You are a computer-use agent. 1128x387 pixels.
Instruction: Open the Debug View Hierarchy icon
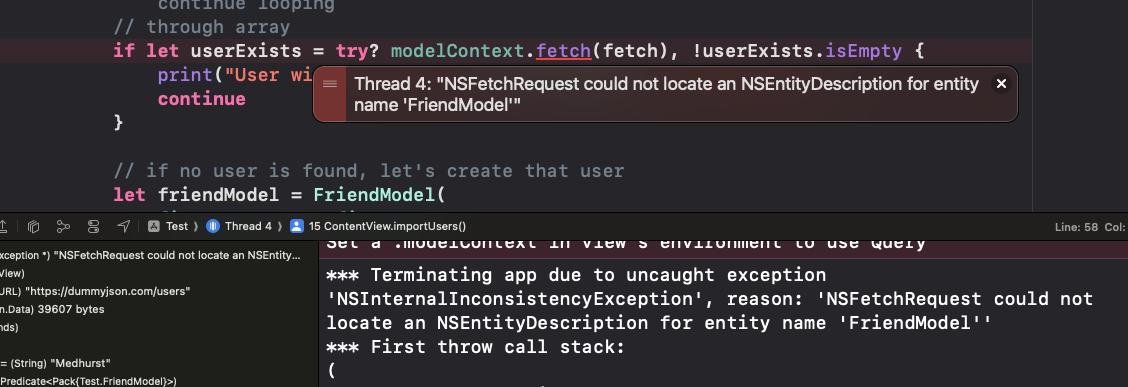(x=33, y=227)
